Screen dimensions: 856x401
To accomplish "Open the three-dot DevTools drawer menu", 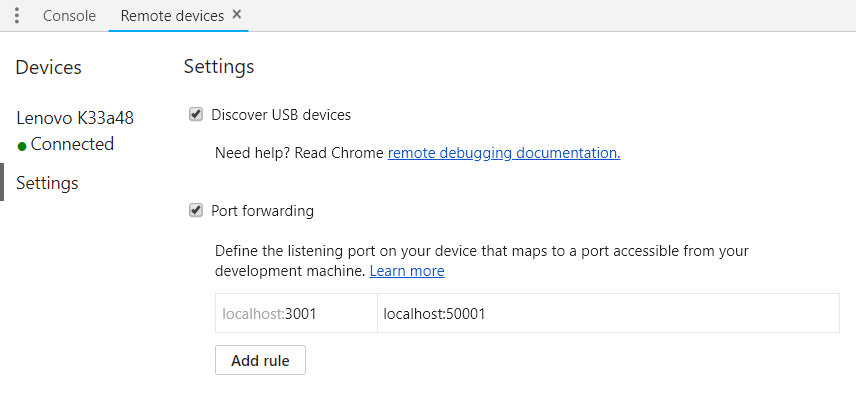I will (x=17, y=16).
